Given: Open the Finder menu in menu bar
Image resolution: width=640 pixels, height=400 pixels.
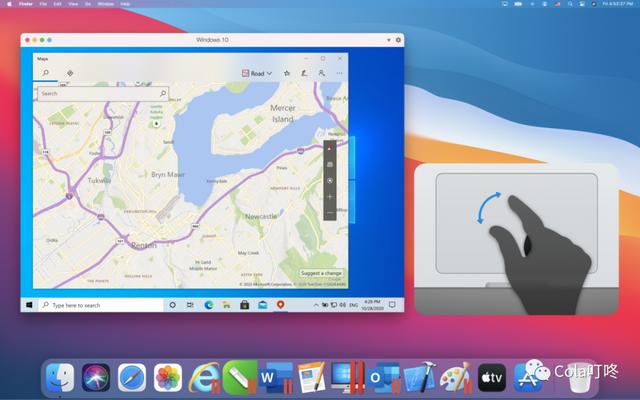Looking at the screenshot, I should click(x=26, y=4).
